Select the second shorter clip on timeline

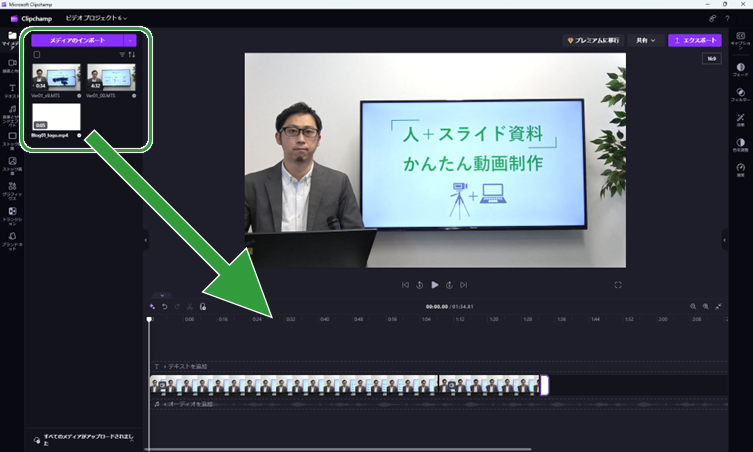click(489, 385)
